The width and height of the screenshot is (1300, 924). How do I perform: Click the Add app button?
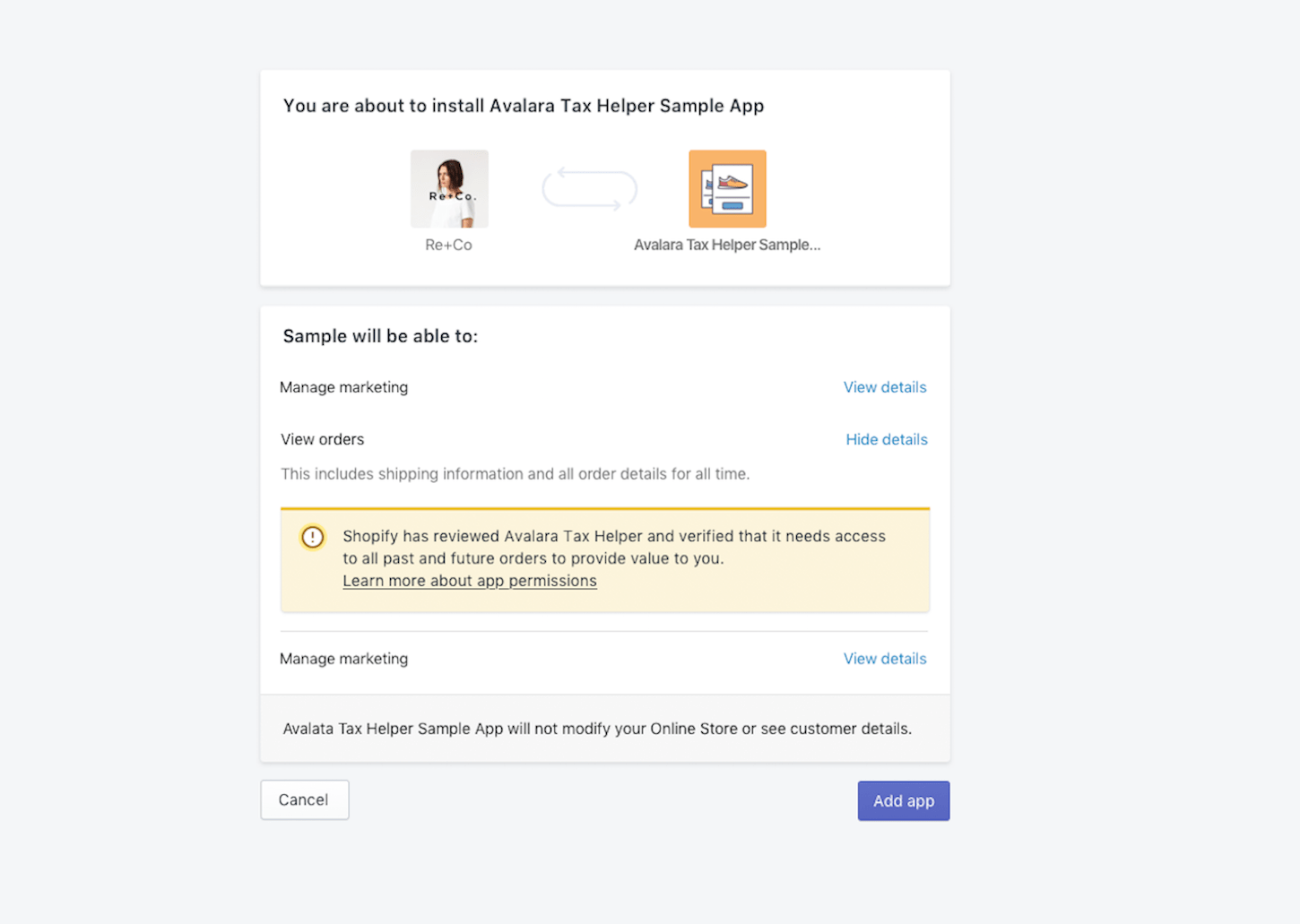[x=903, y=800]
